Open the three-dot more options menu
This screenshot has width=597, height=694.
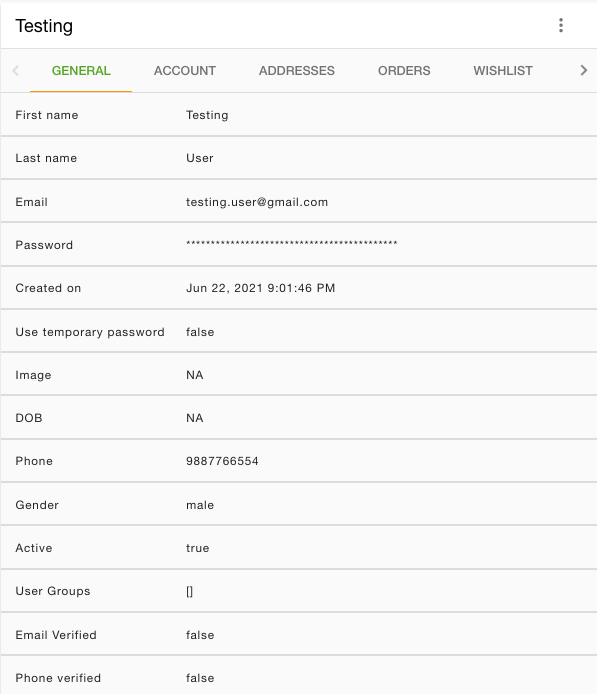561,26
